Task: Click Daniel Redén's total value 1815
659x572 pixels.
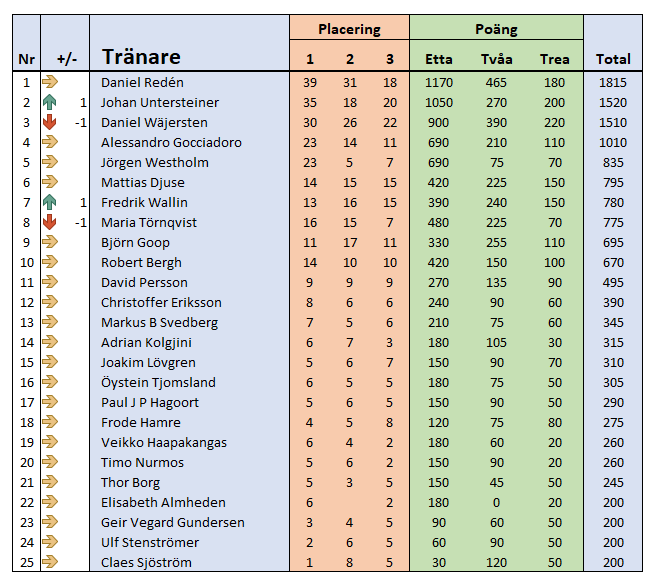Action: (613, 82)
